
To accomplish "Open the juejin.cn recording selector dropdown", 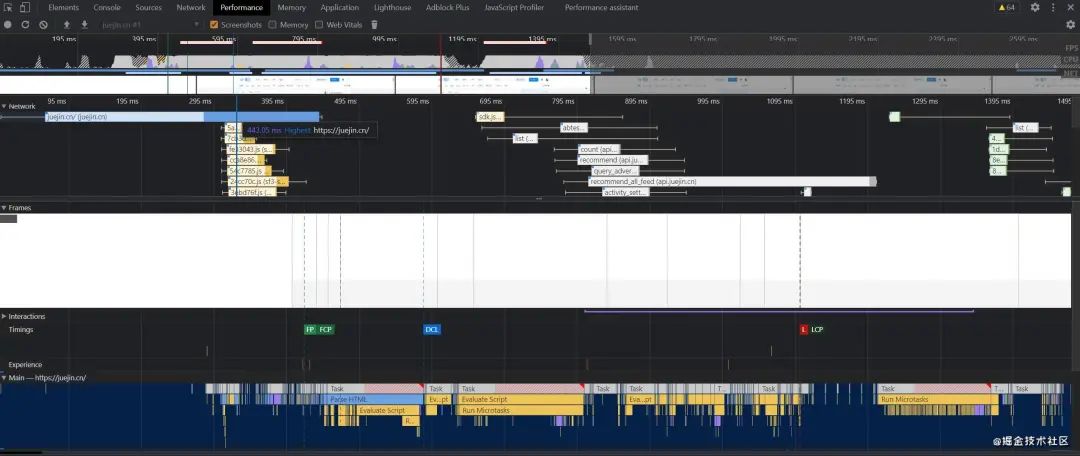I will click(149, 25).
